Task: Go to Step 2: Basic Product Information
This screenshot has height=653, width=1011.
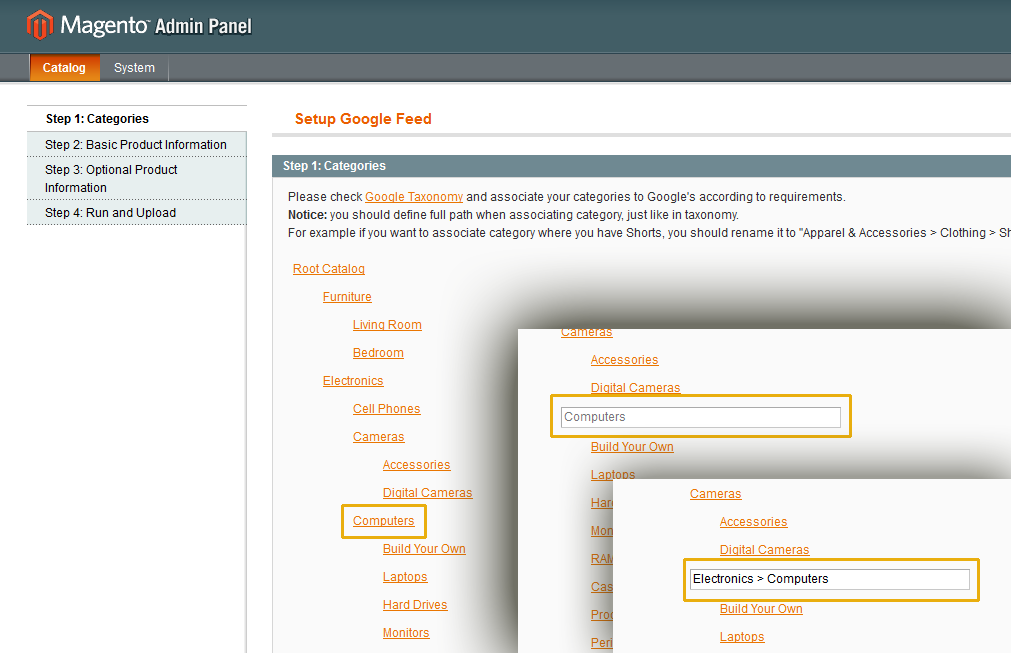Action: tap(135, 145)
